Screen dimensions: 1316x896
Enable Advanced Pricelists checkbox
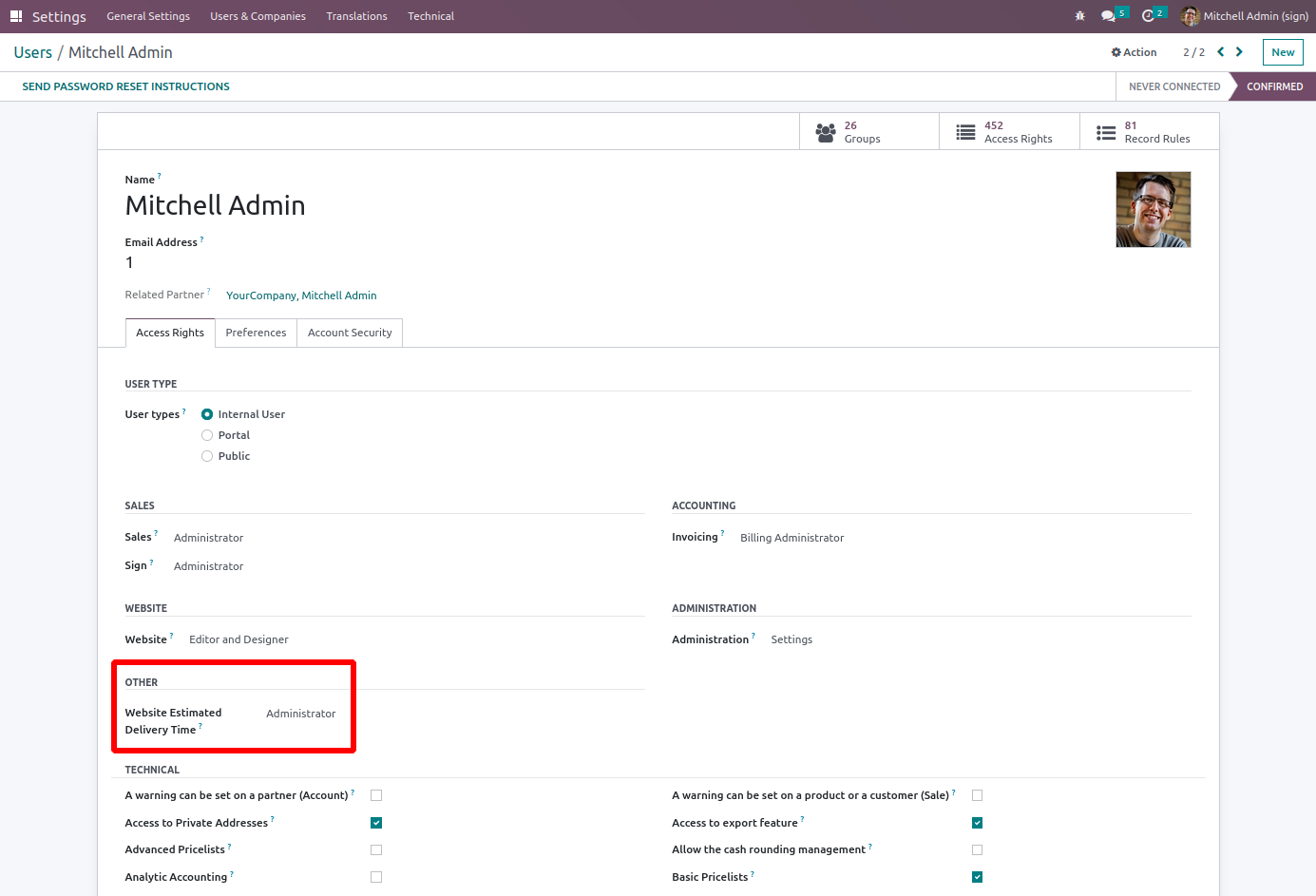(x=376, y=850)
